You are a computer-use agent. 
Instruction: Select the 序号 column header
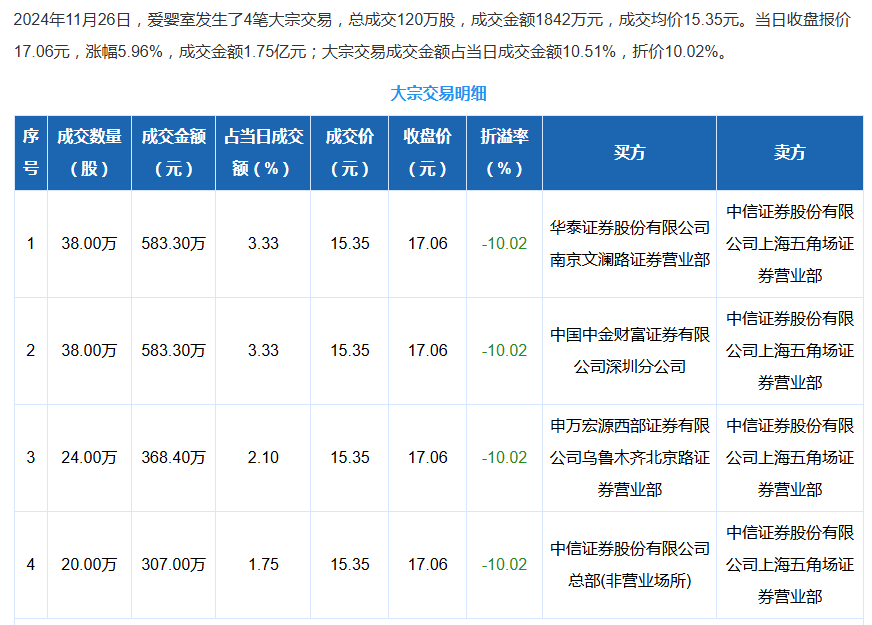(x=31, y=153)
